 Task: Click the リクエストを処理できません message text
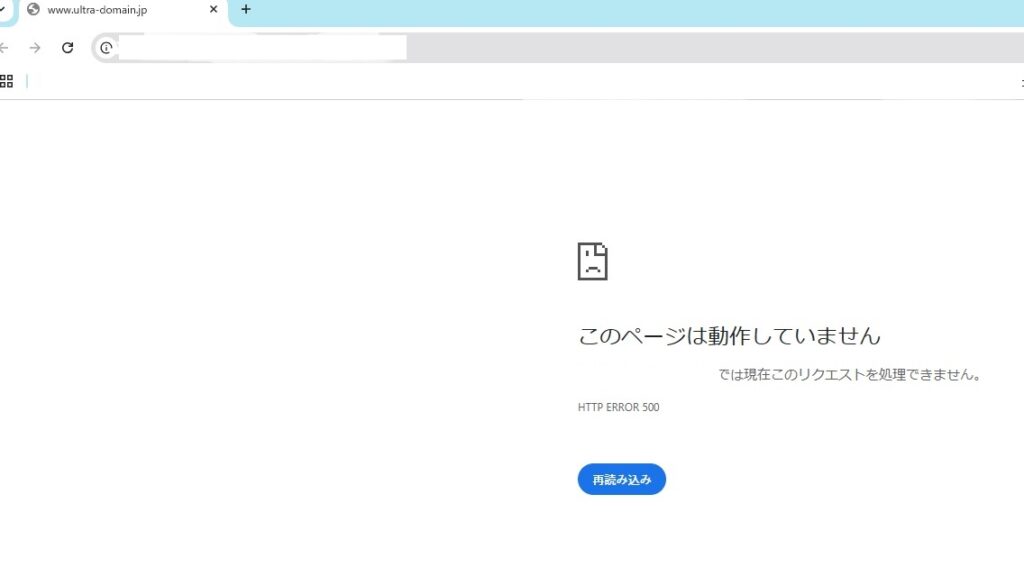pyautogui.click(x=849, y=375)
